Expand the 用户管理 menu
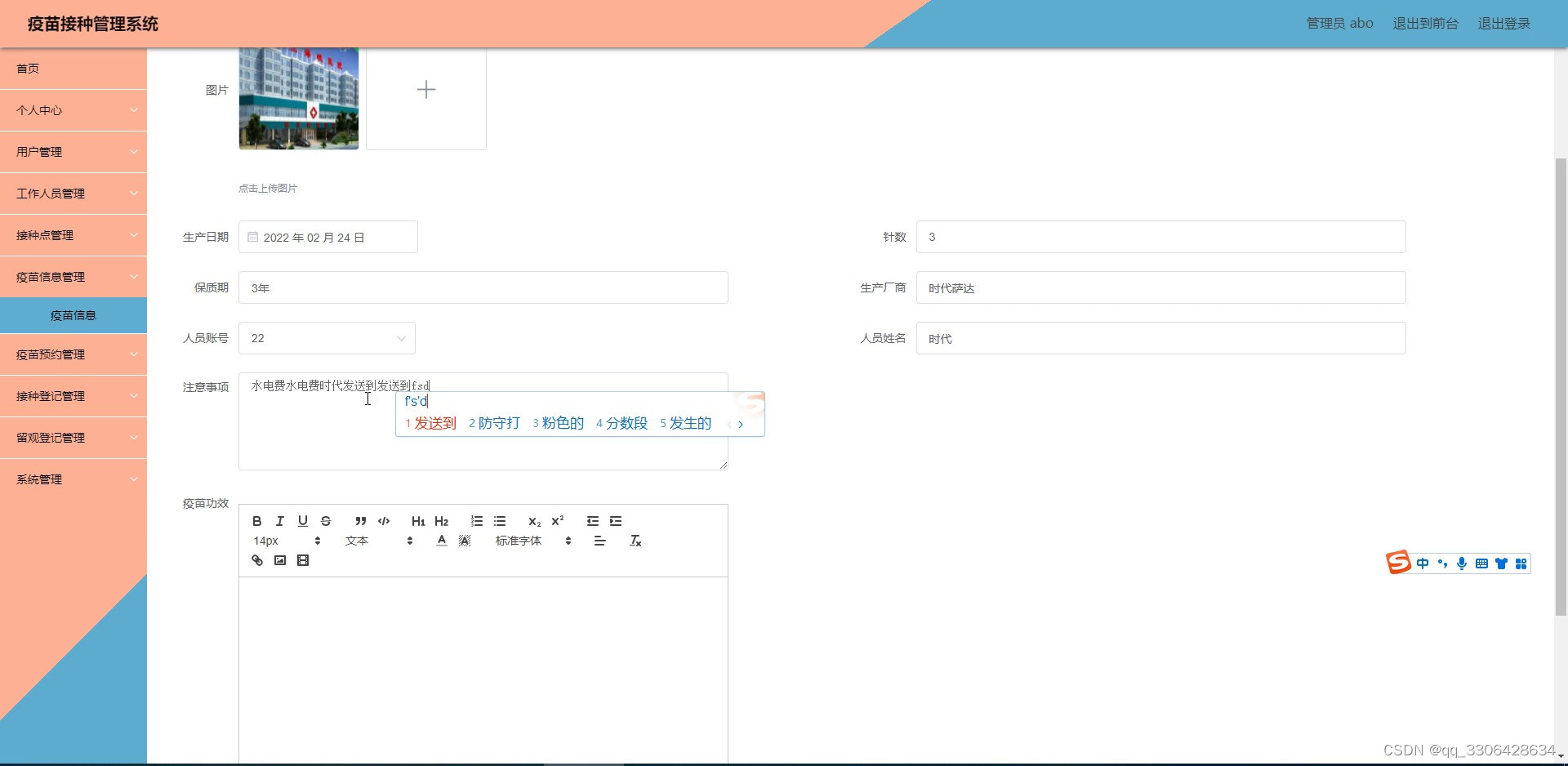The height and width of the screenshot is (766, 1568). click(x=73, y=152)
